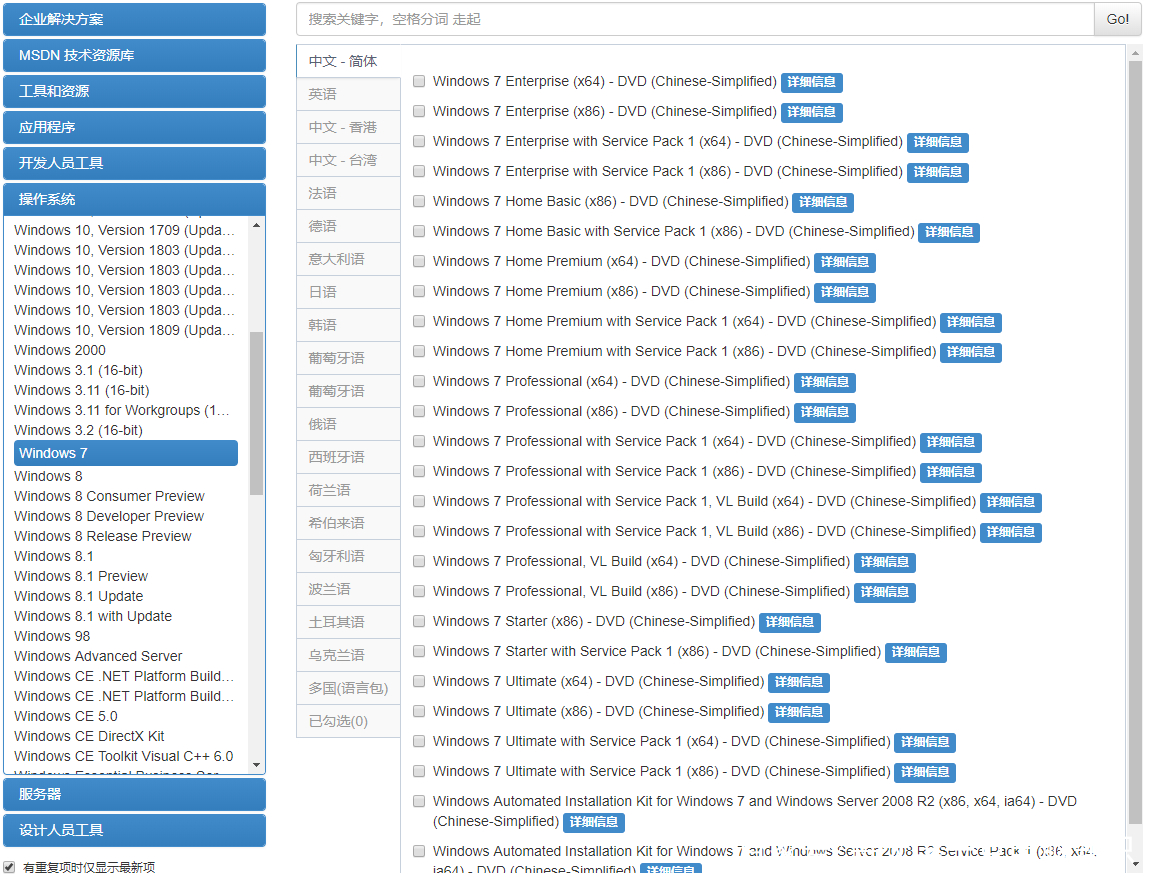Expand 服务器 sidebar section
The image size is (1155, 885).
coord(134,794)
